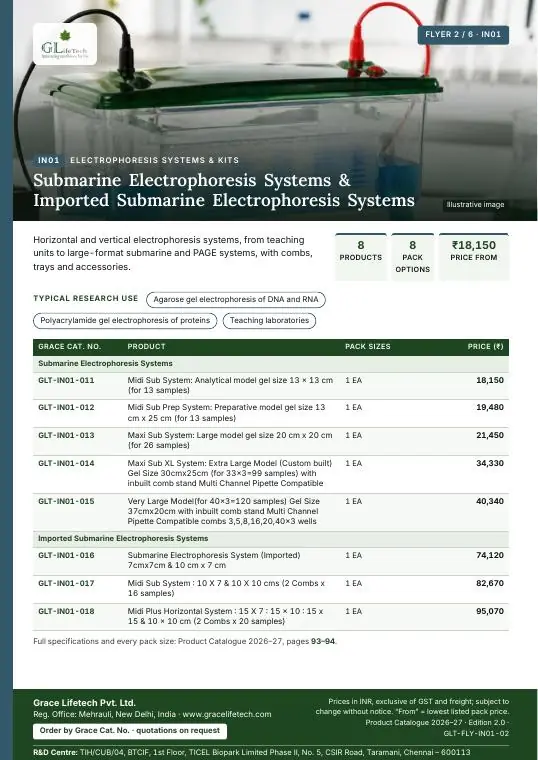
Task: Click Submarine Electrophoresis Systems section row
Action: 271,364
